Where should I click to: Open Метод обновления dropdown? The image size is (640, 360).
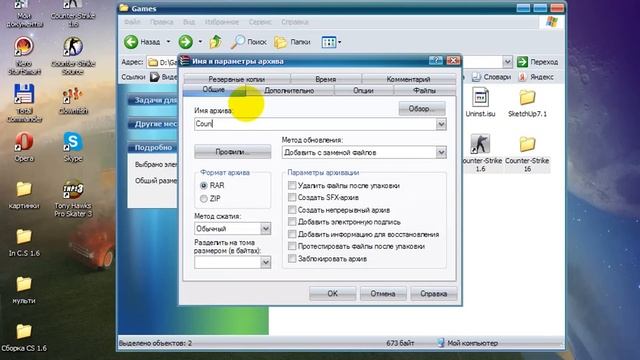pos(441,153)
